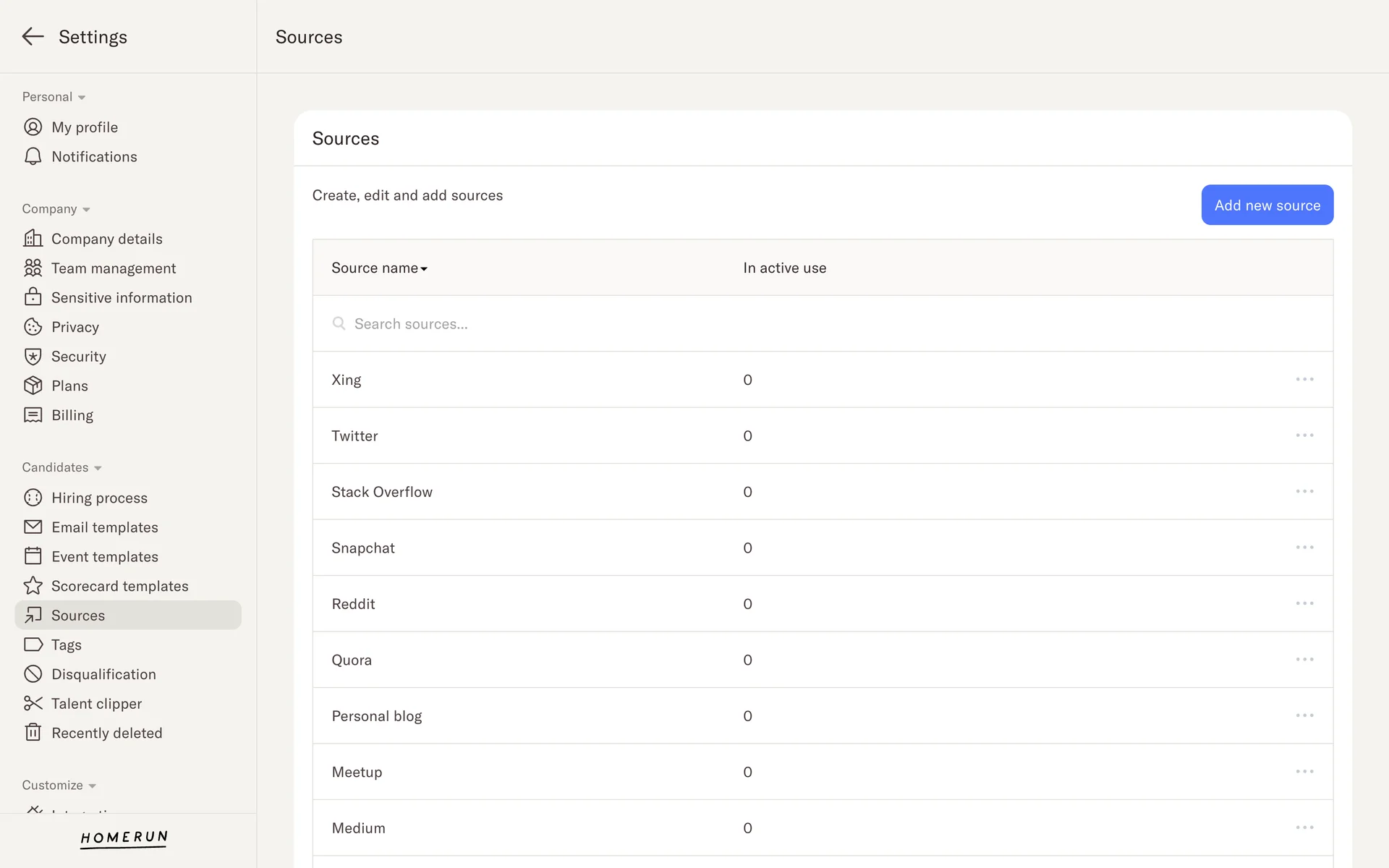The height and width of the screenshot is (868, 1389).
Task: Click the Add new source button
Action: [x=1267, y=205]
